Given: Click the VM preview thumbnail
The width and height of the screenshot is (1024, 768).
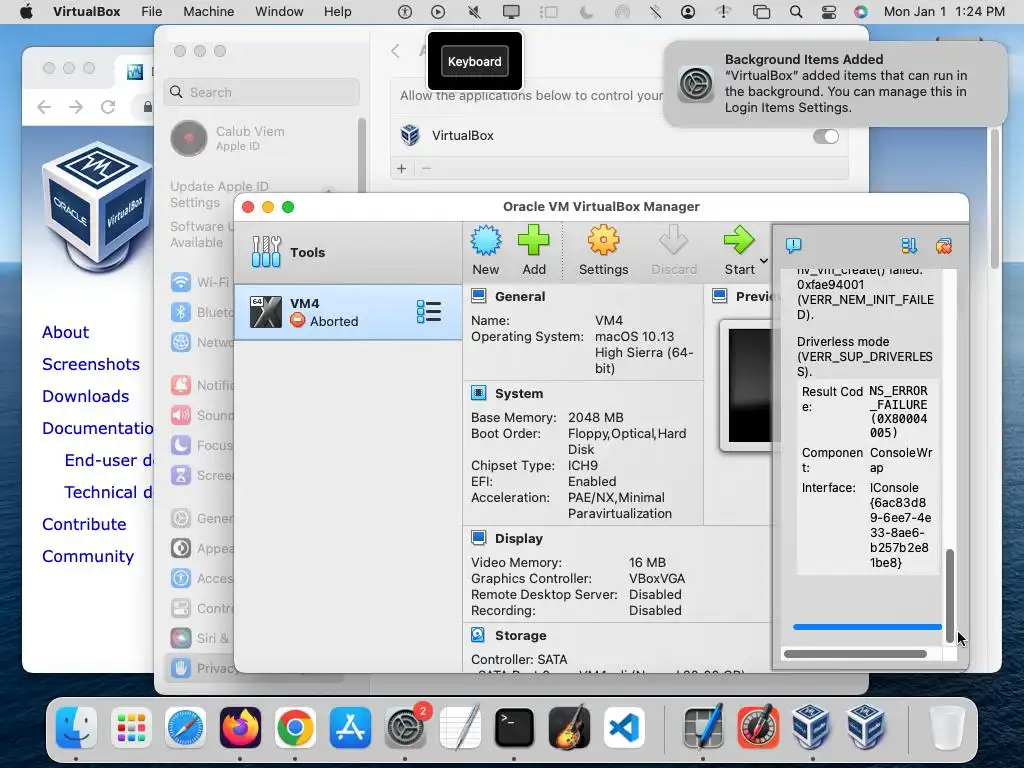Looking at the screenshot, I should [748, 385].
